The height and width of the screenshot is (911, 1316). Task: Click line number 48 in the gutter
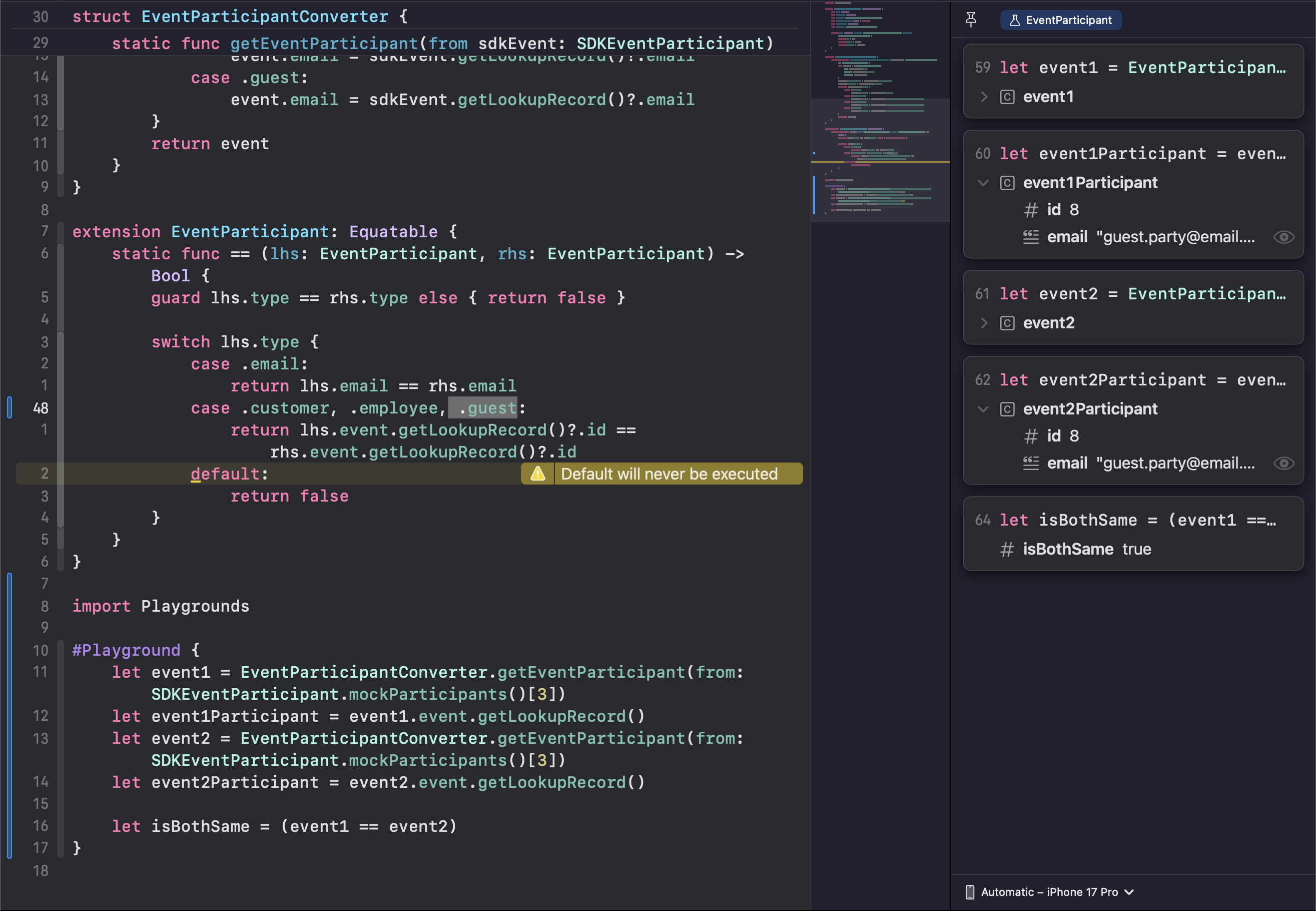(41, 408)
